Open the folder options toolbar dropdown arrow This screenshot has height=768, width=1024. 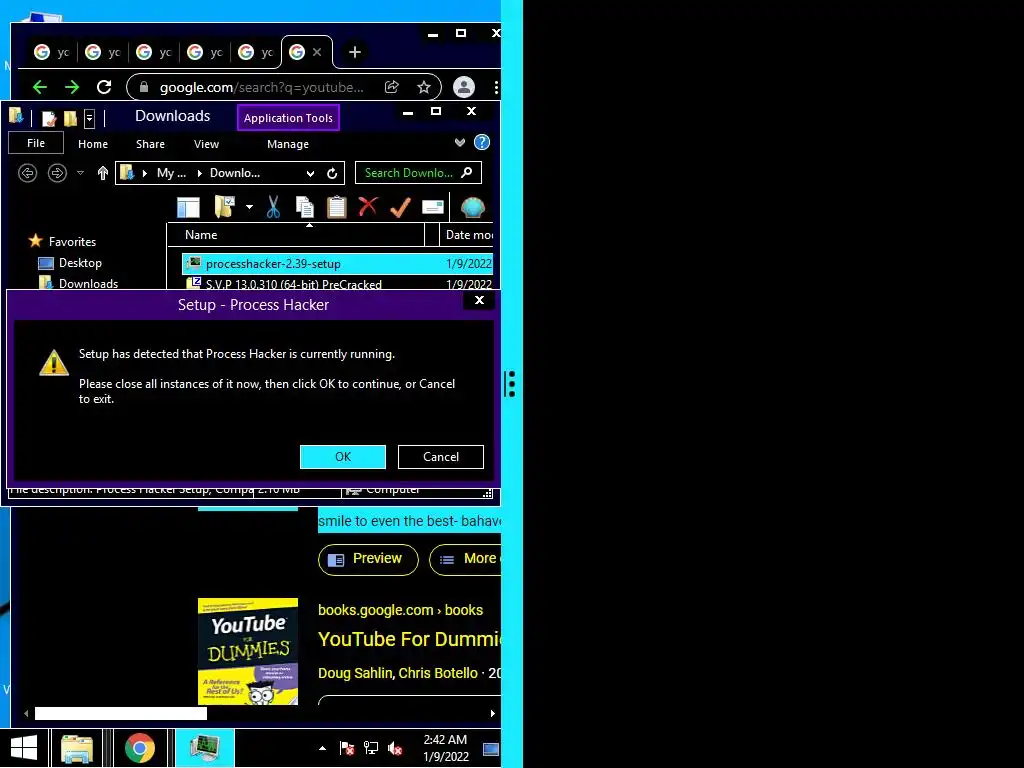click(249, 207)
